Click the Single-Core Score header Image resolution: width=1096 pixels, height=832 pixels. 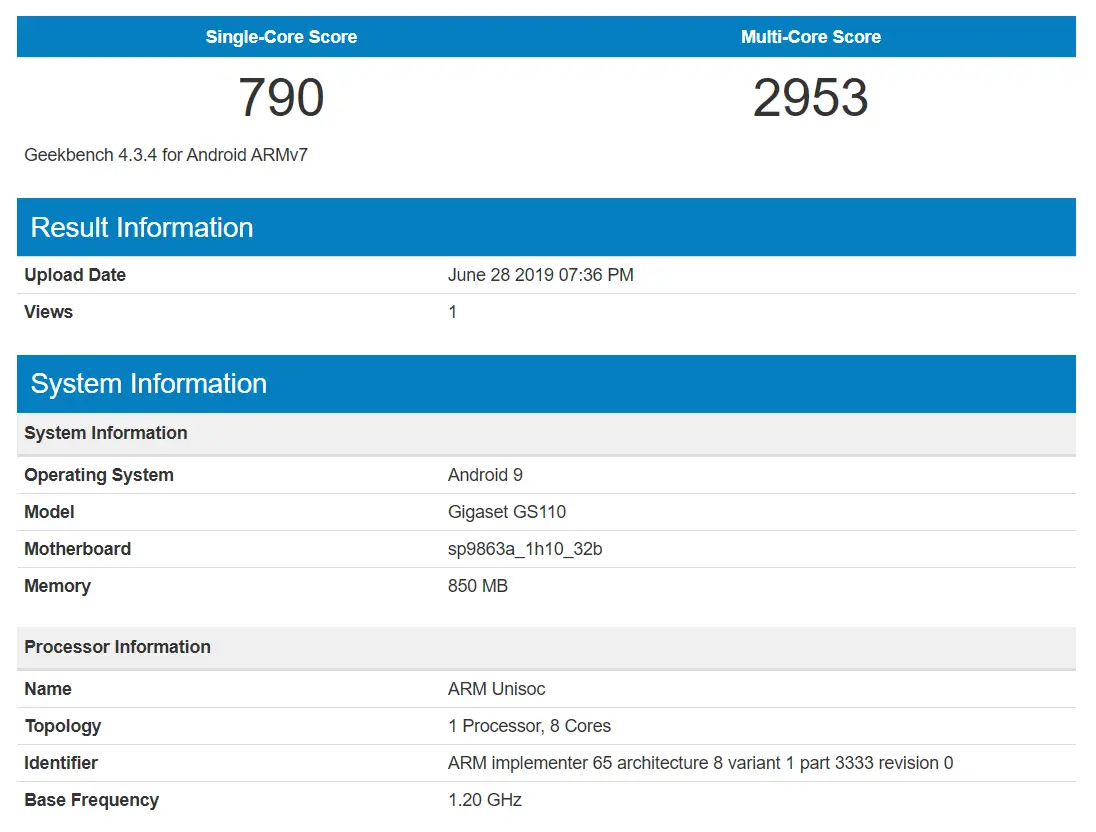click(x=281, y=37)
